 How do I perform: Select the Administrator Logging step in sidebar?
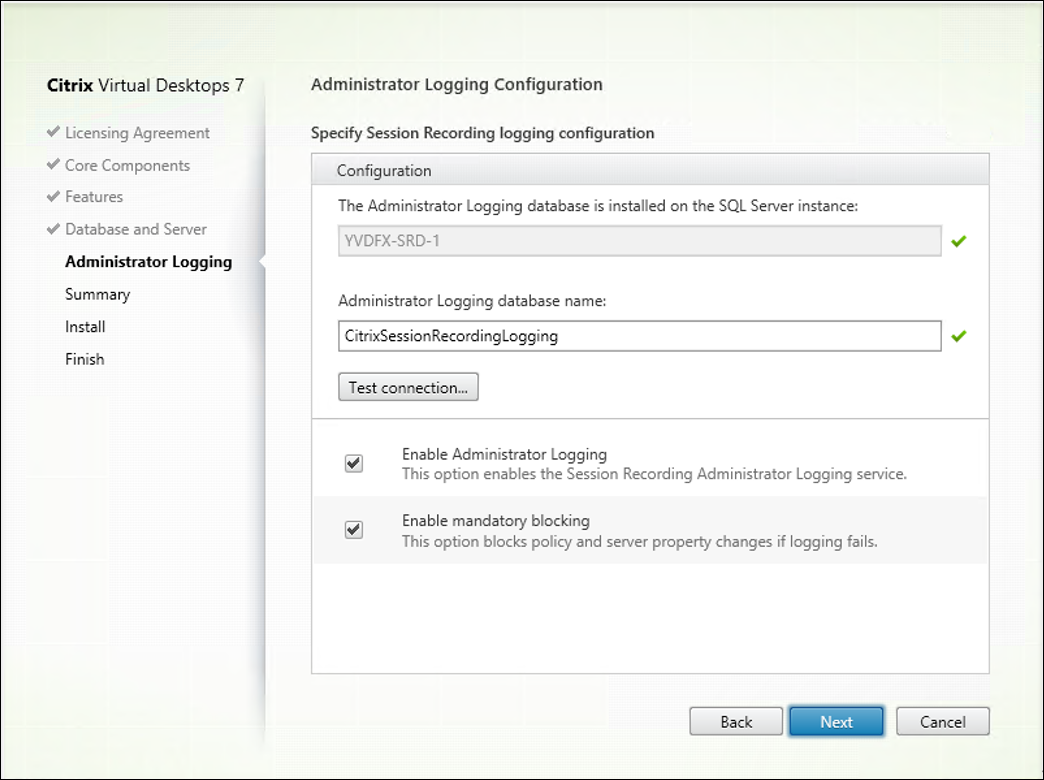coord(148,261)
